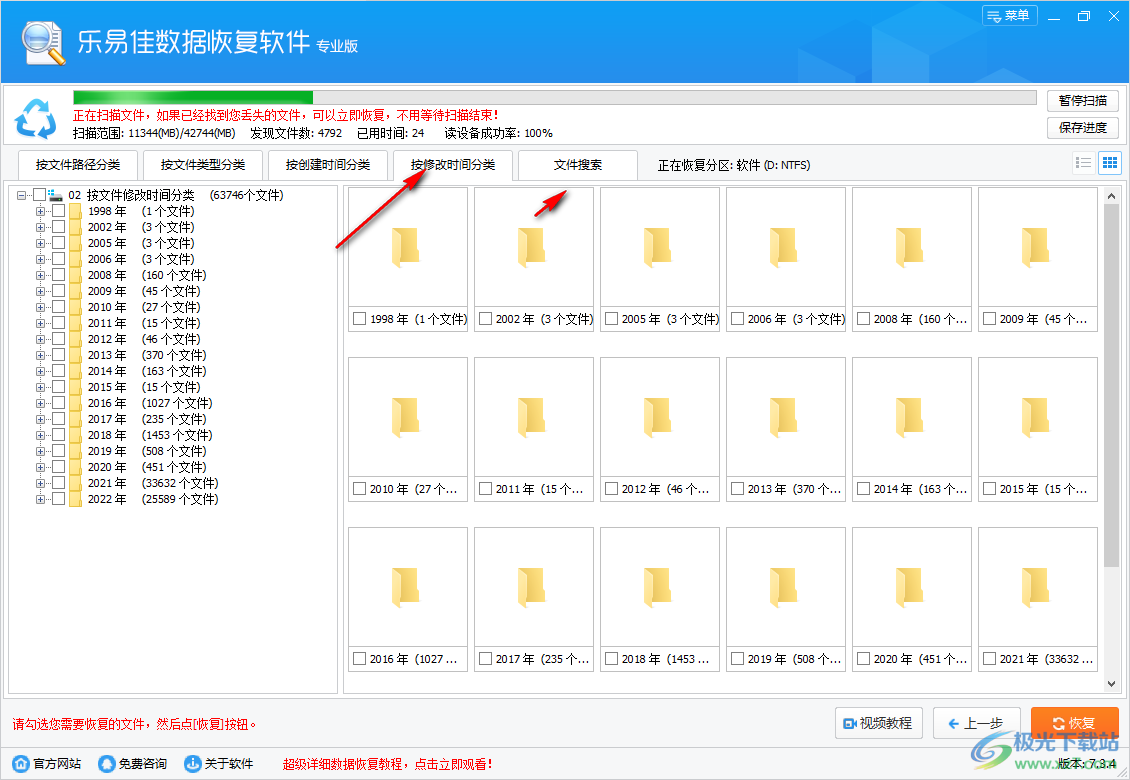This screenshot has width=1130, height=780.
Task: Switch to list view mode
Action: 1083,163
